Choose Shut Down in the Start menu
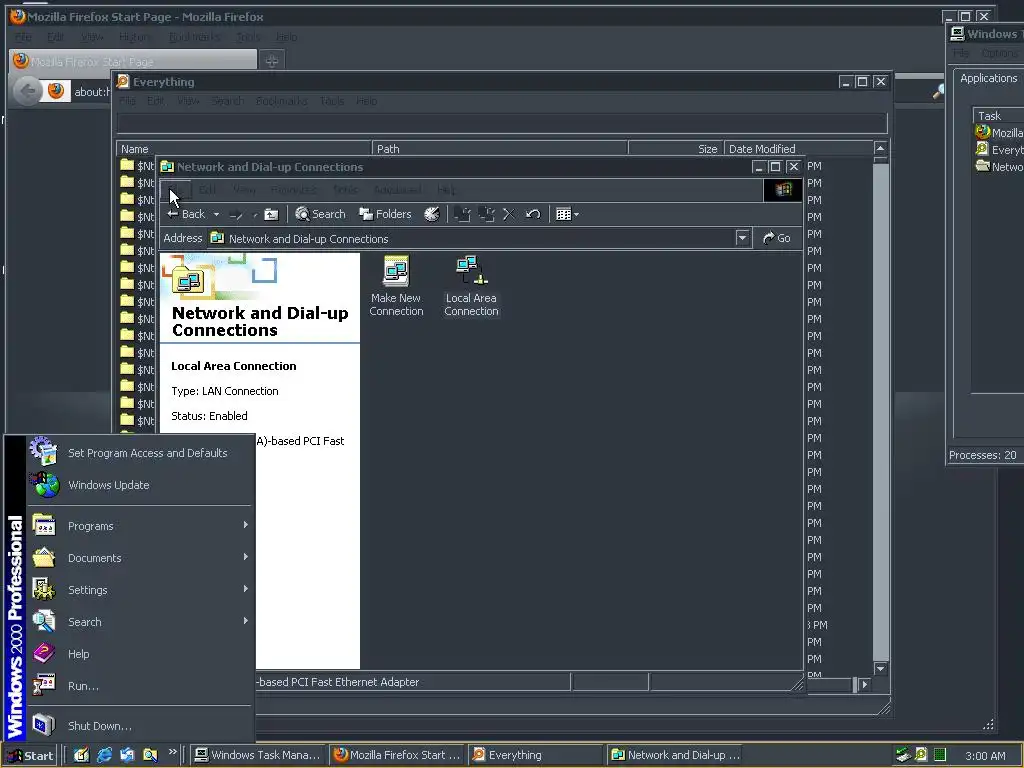 pos(139,726)
